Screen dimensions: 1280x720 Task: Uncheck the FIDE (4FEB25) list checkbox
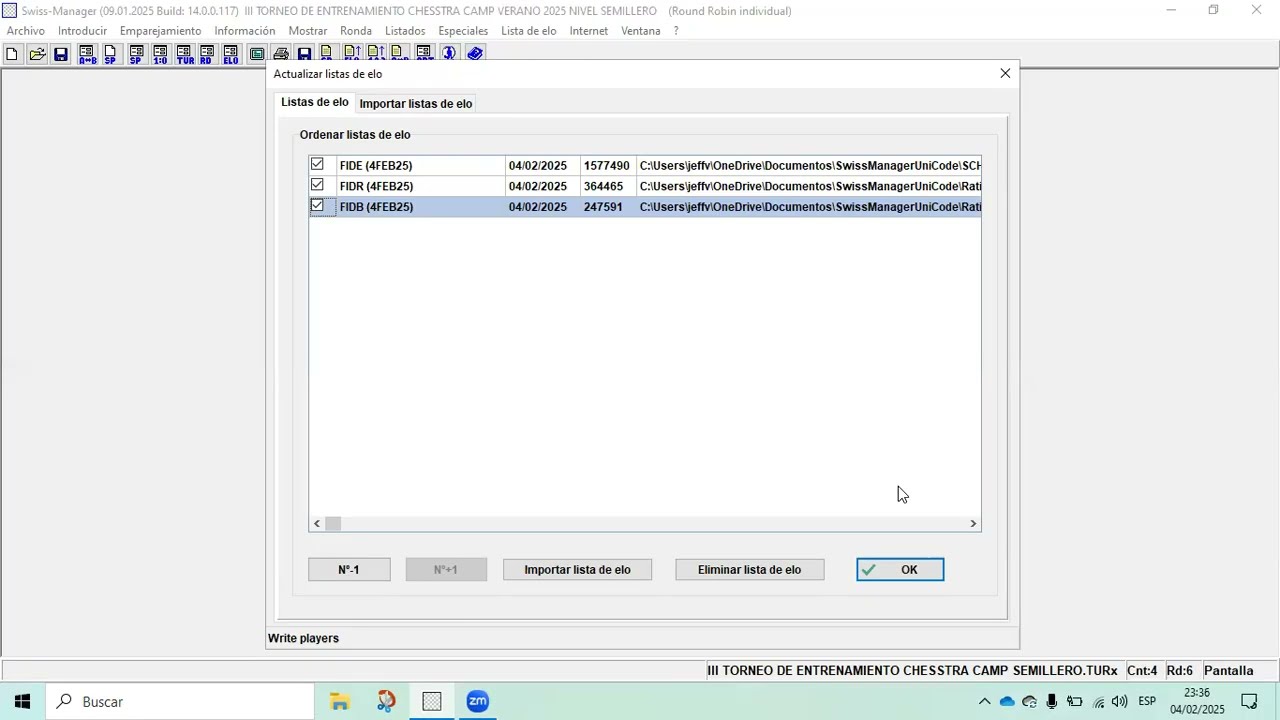pos(317,165)
